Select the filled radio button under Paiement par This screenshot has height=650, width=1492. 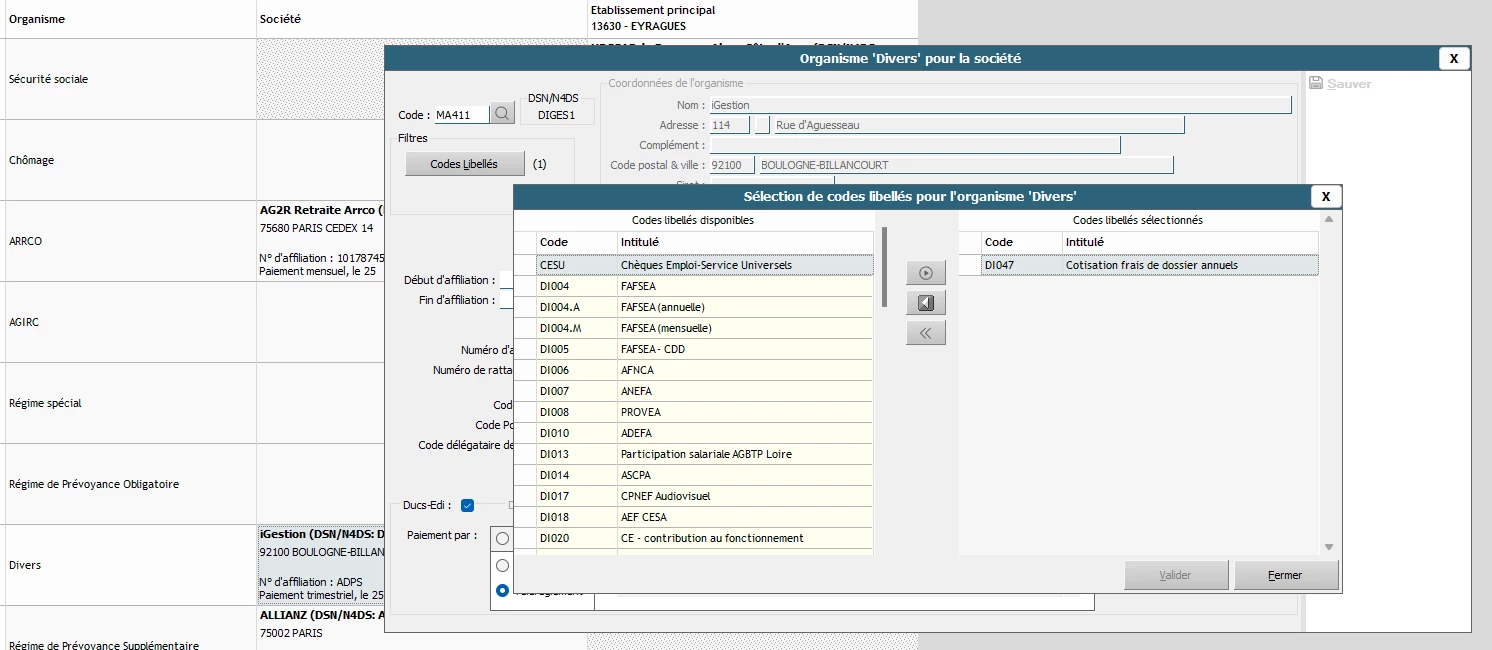(x=502, y=590)
